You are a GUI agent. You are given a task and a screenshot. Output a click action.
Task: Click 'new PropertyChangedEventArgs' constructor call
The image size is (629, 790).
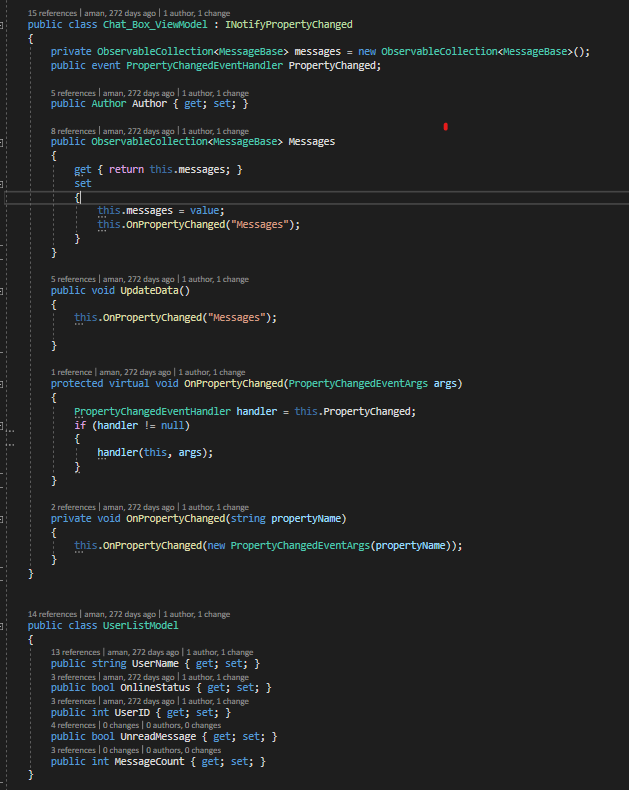pos(288,546)
